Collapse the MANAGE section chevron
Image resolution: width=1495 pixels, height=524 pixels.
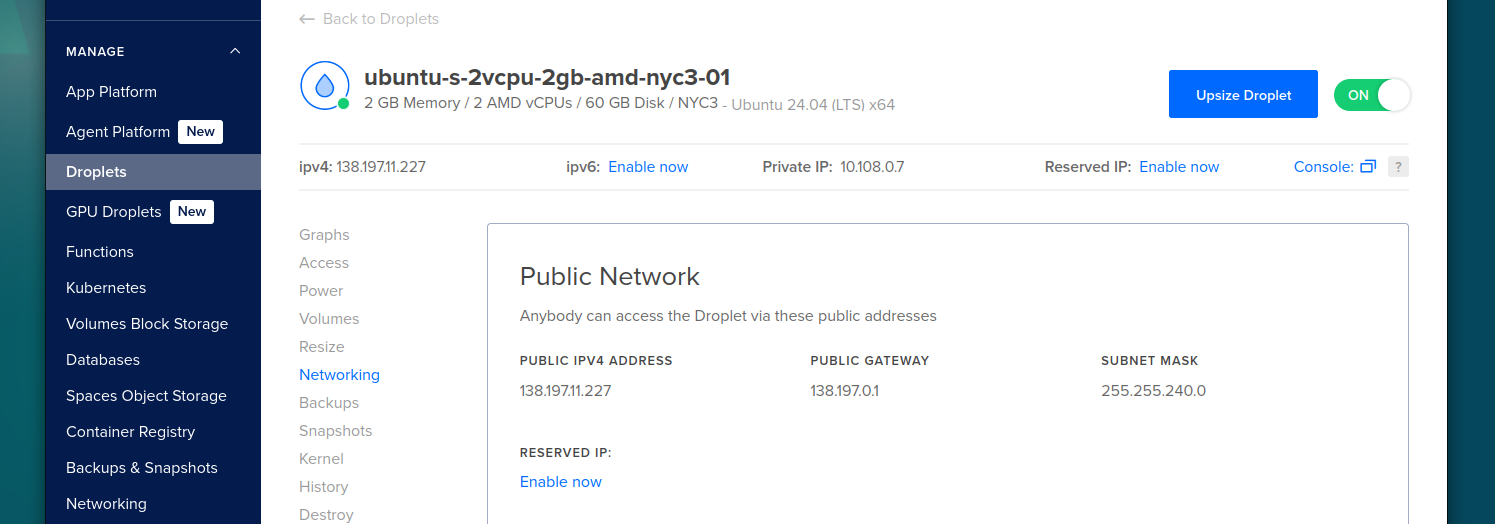tap(235, 51)
